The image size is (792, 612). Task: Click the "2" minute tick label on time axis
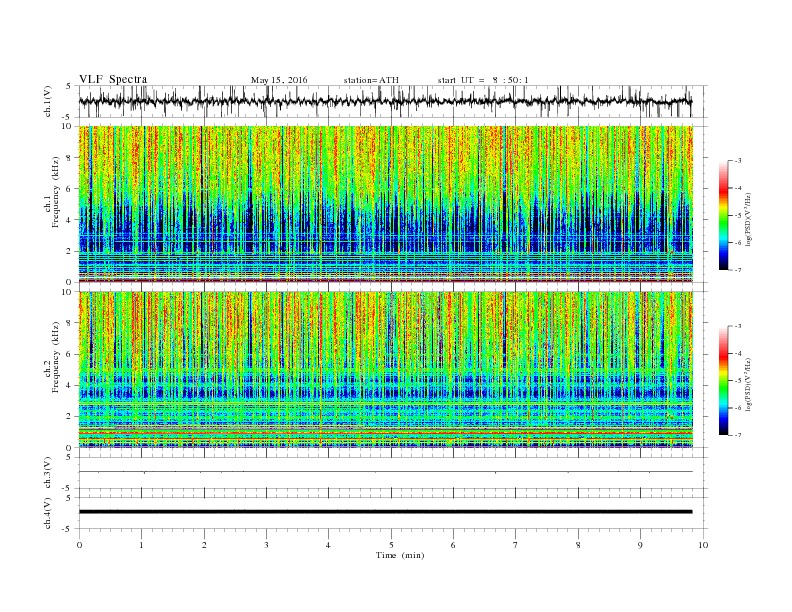tap(204, 545)
